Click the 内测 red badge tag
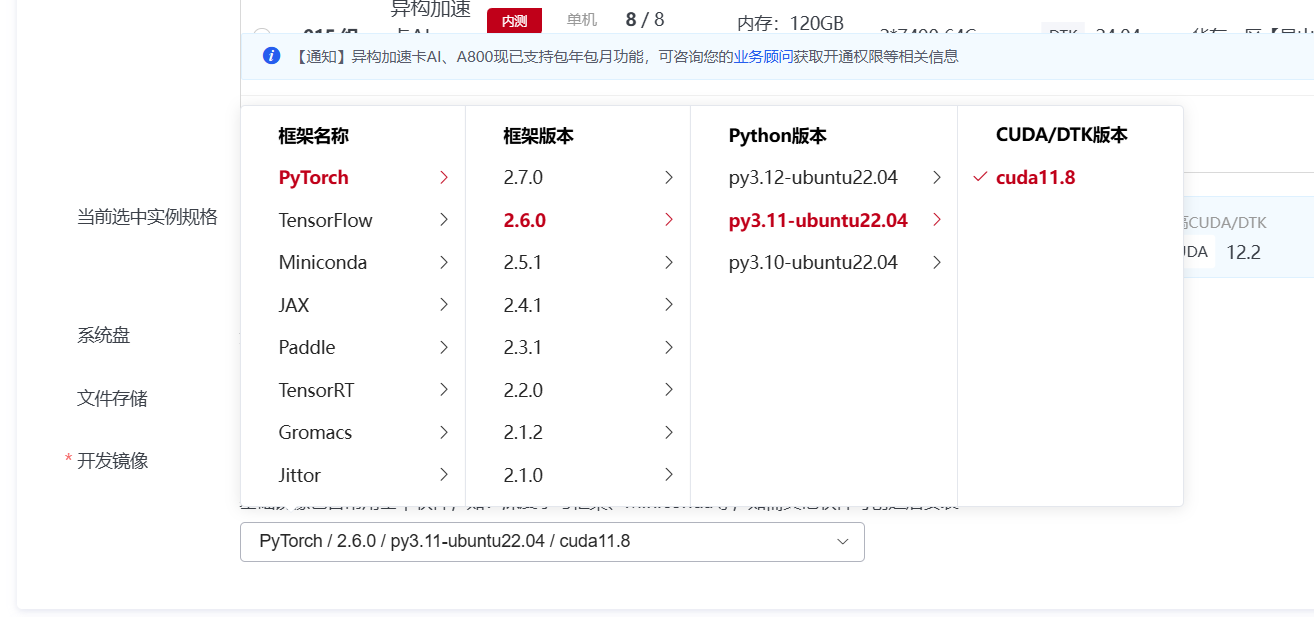The width and height of the screenshot is (1314, 617). point(514,20)
